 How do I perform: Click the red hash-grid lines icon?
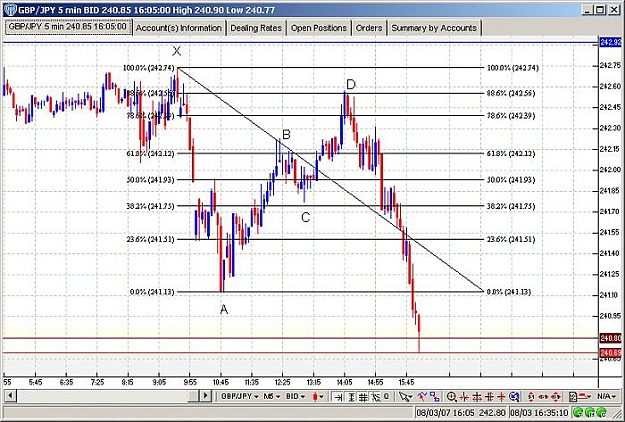[489, 396]
